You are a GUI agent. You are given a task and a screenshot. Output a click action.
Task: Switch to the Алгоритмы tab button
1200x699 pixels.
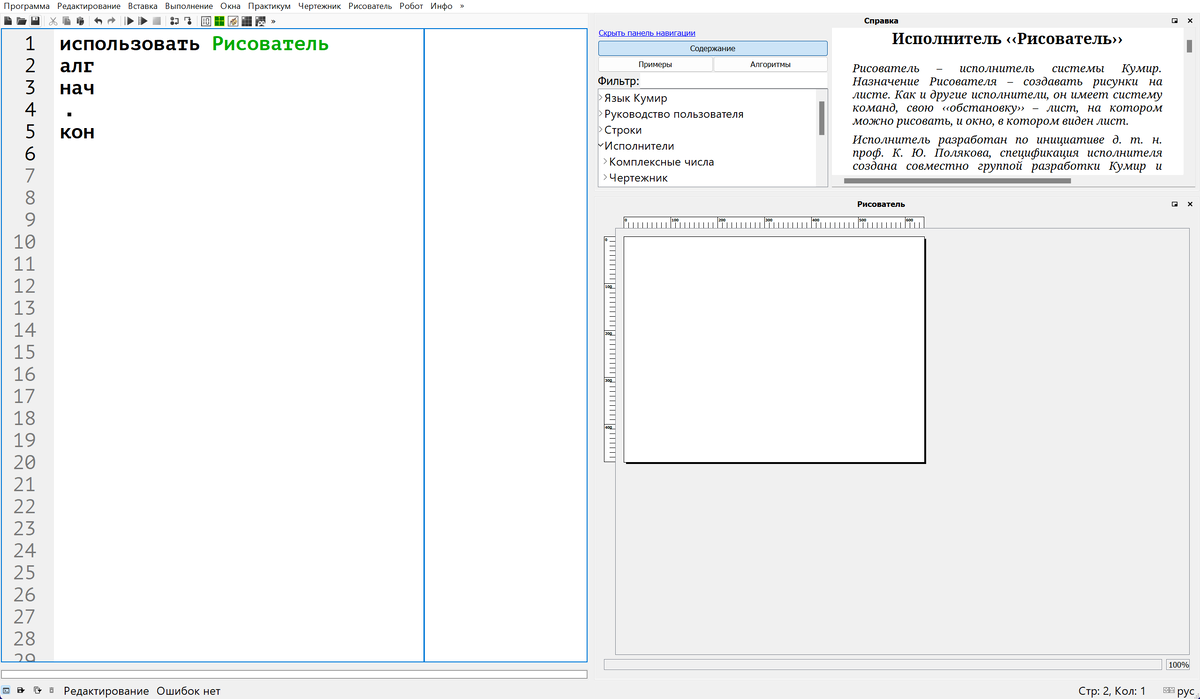[771, 64]
